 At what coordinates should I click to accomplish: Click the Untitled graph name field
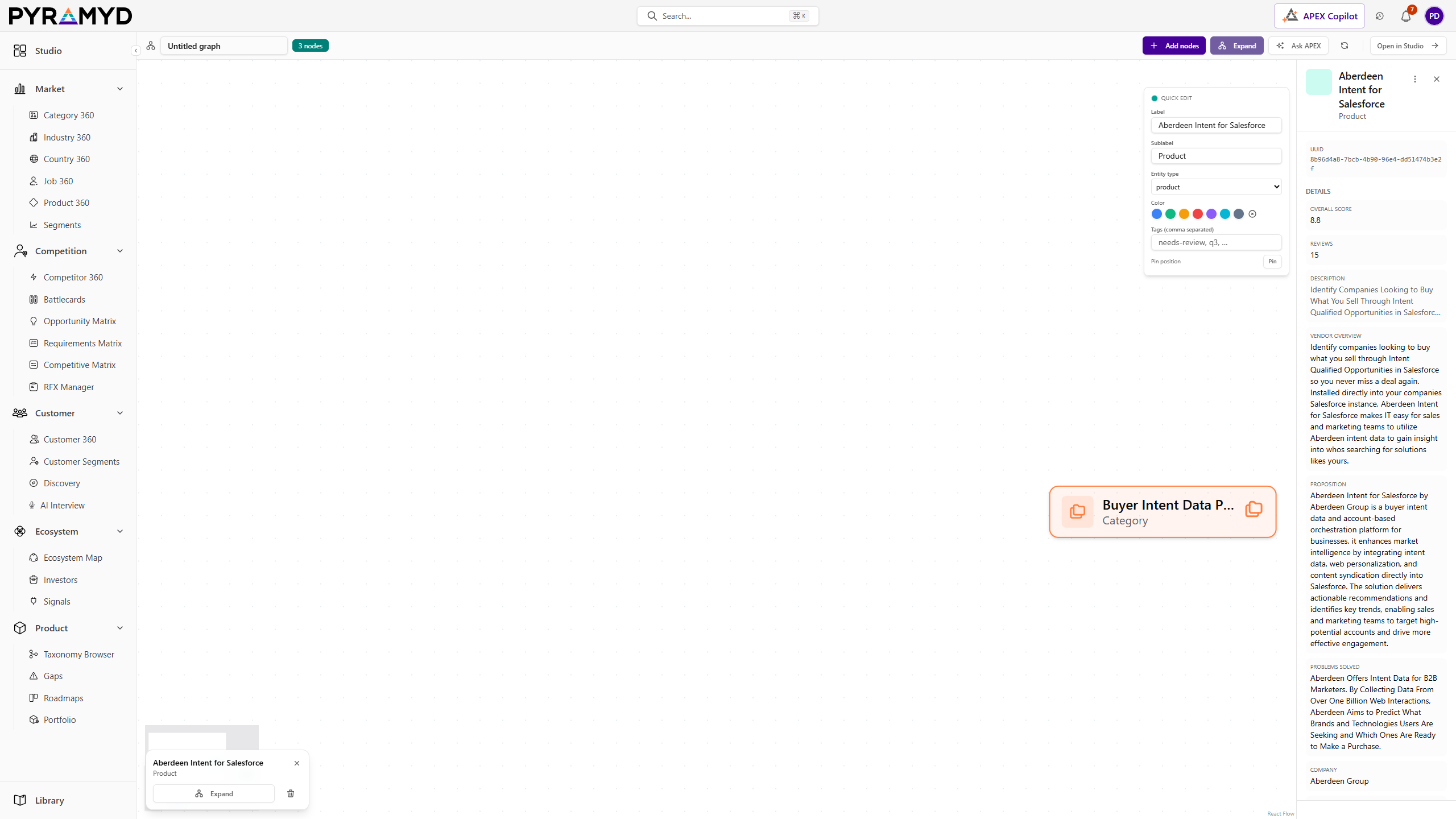[224, 45]
